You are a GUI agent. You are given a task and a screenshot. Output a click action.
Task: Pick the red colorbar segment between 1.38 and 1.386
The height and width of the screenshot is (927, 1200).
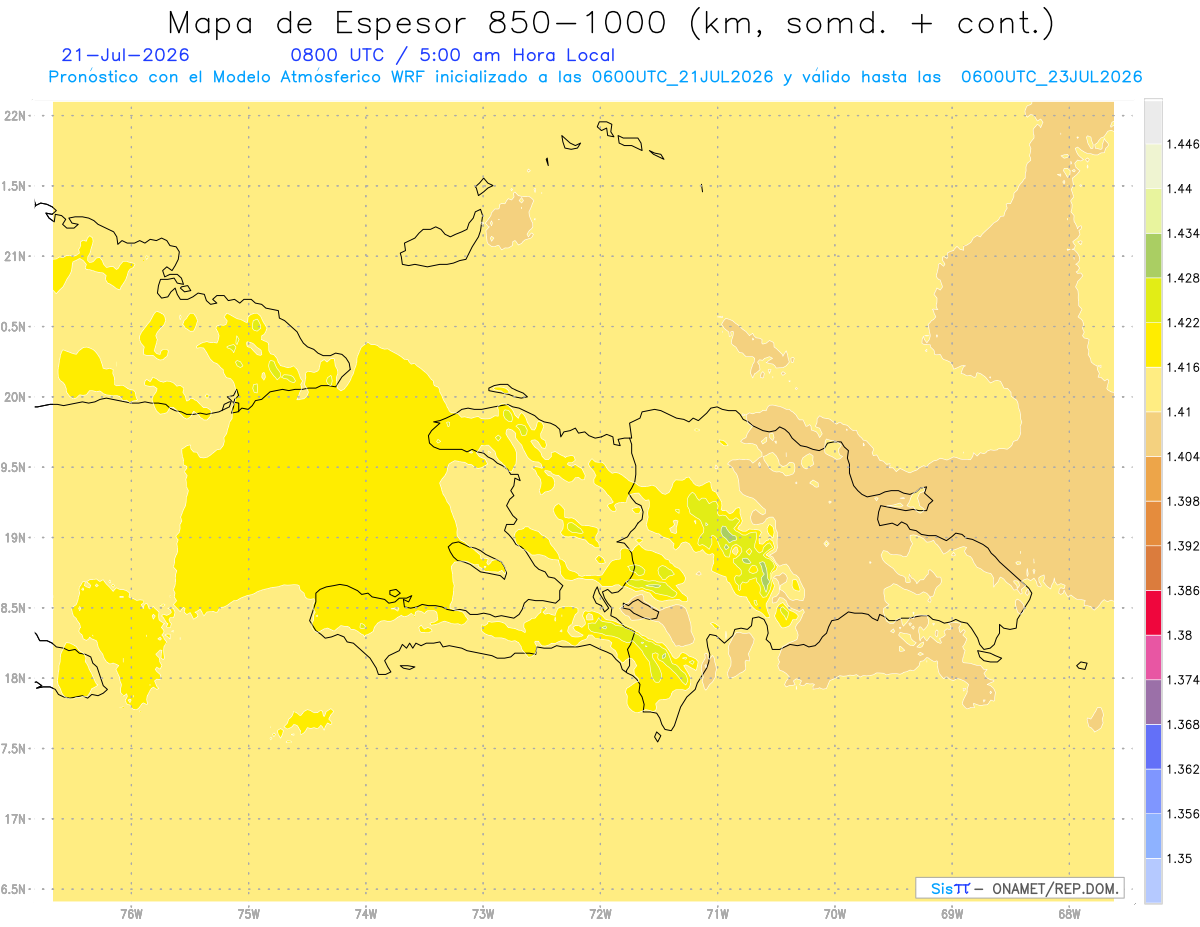(x=1153, y=613)
